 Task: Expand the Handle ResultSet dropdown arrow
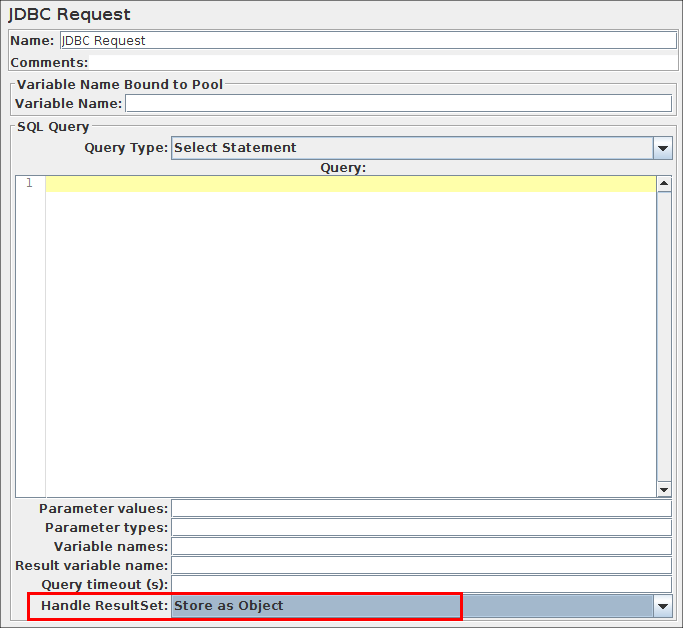pos(662,606)
